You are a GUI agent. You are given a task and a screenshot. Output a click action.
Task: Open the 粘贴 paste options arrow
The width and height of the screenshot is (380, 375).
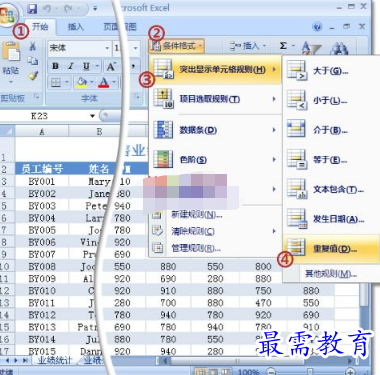[x=11, y=82]
